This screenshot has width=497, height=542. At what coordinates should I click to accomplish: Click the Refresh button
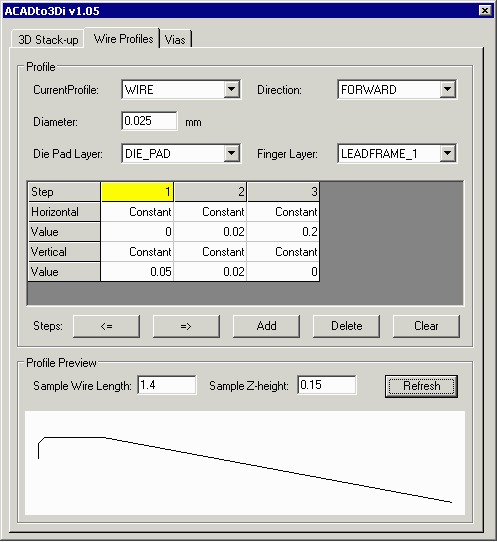[x=421, y=386]
